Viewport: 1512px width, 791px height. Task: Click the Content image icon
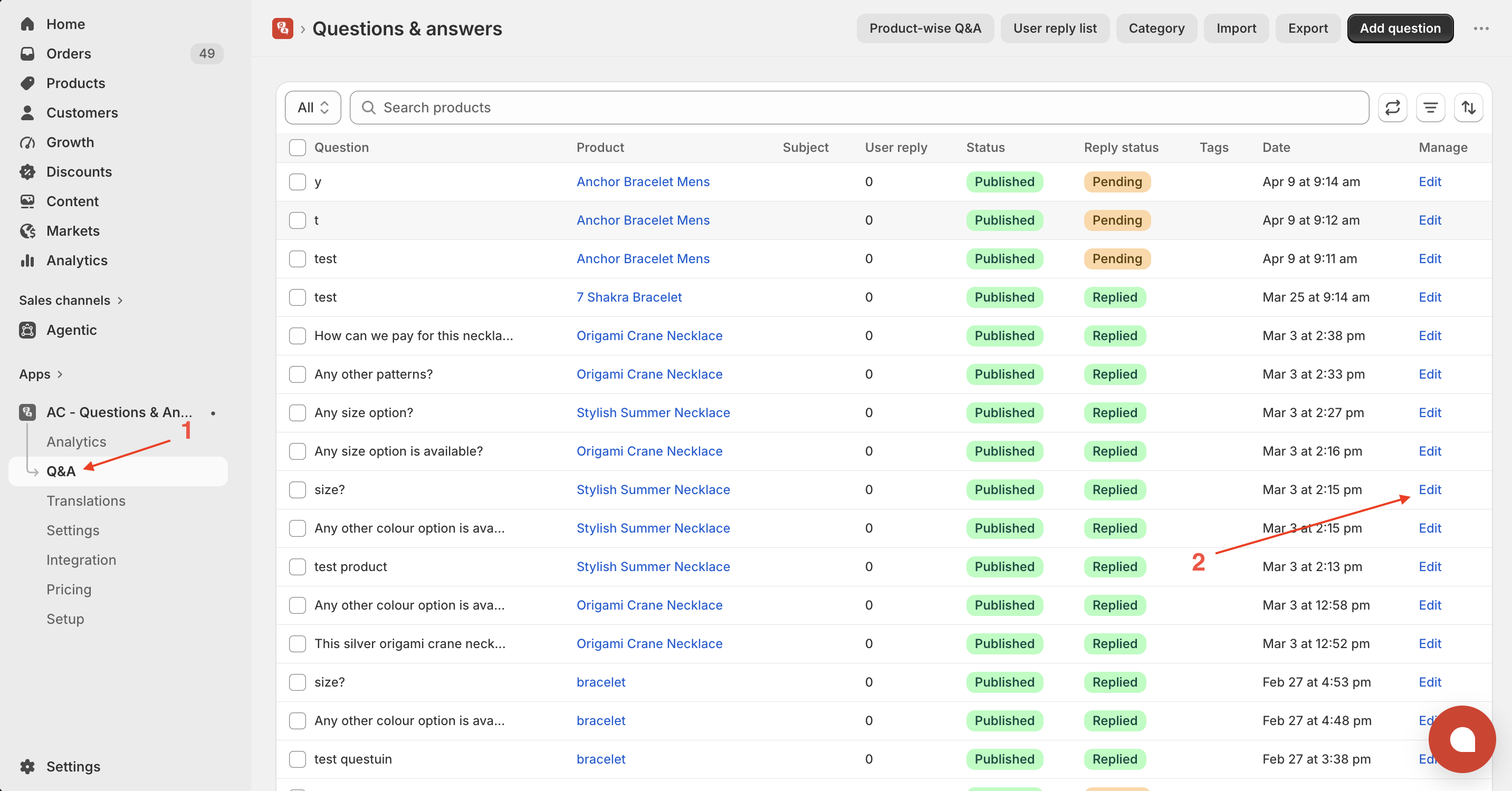click(27, 201)
